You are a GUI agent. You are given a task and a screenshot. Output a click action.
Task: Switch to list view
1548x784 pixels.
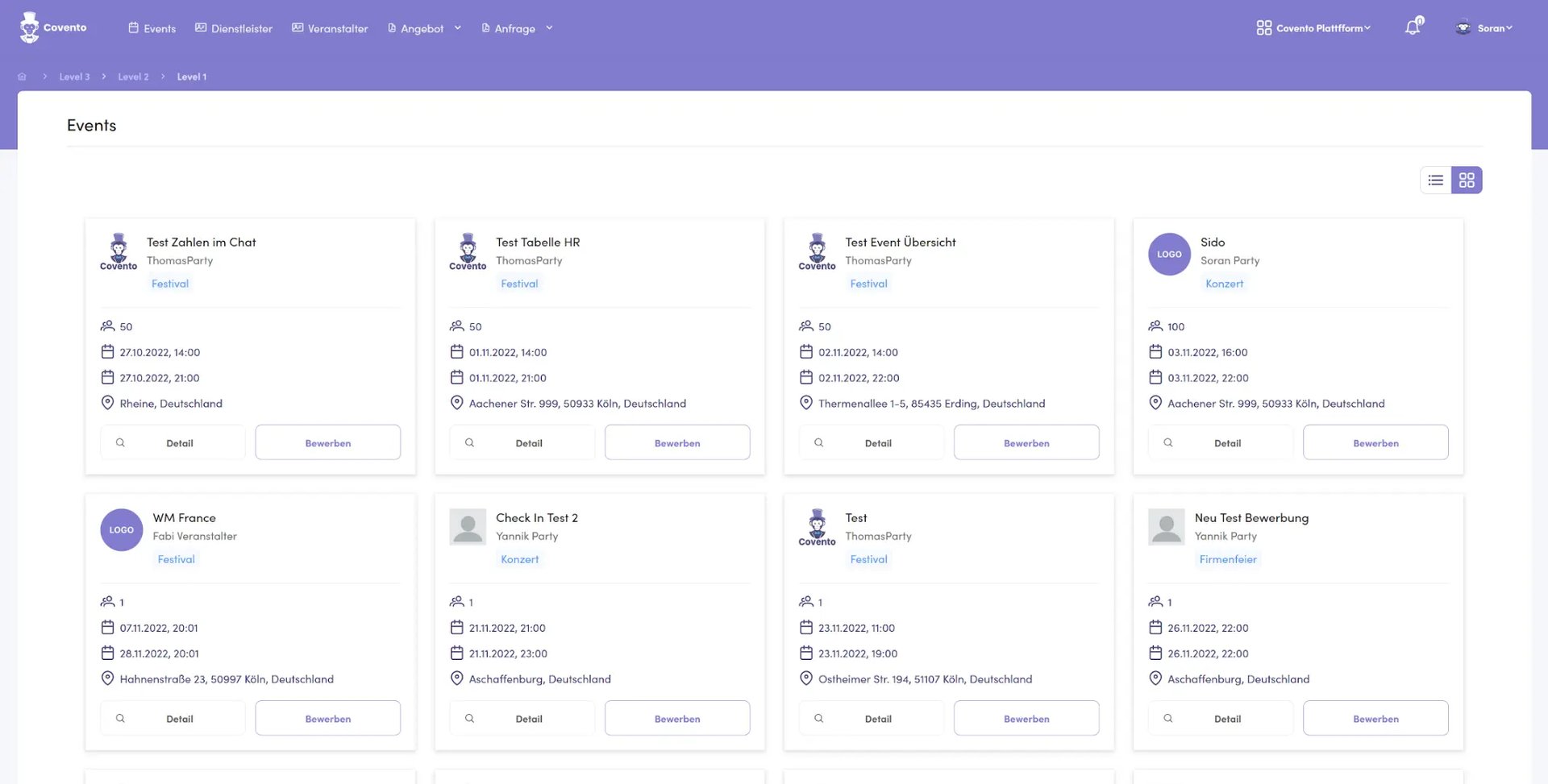(x=1435, y=180)
